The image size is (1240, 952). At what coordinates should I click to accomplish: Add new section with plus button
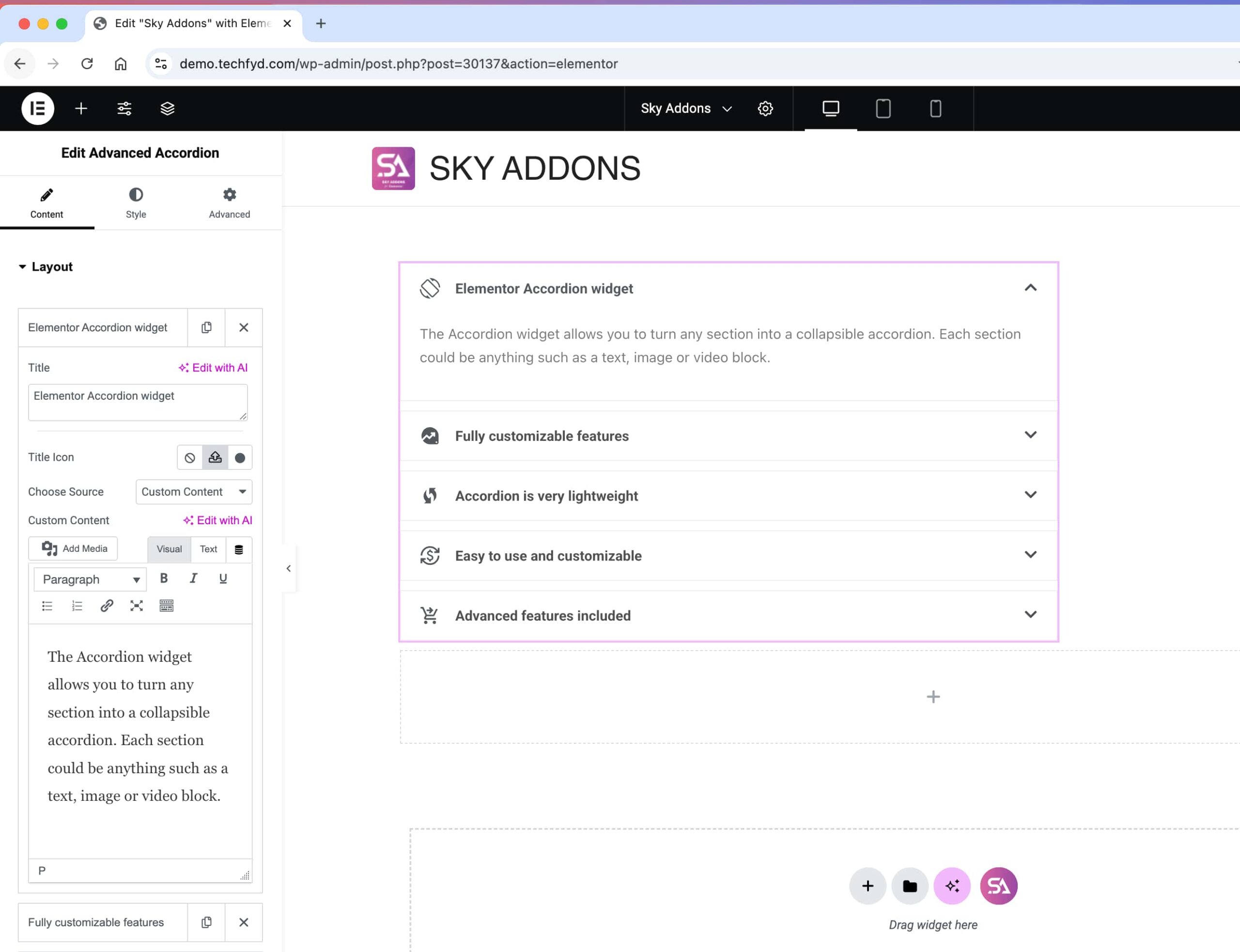[867, 886]
